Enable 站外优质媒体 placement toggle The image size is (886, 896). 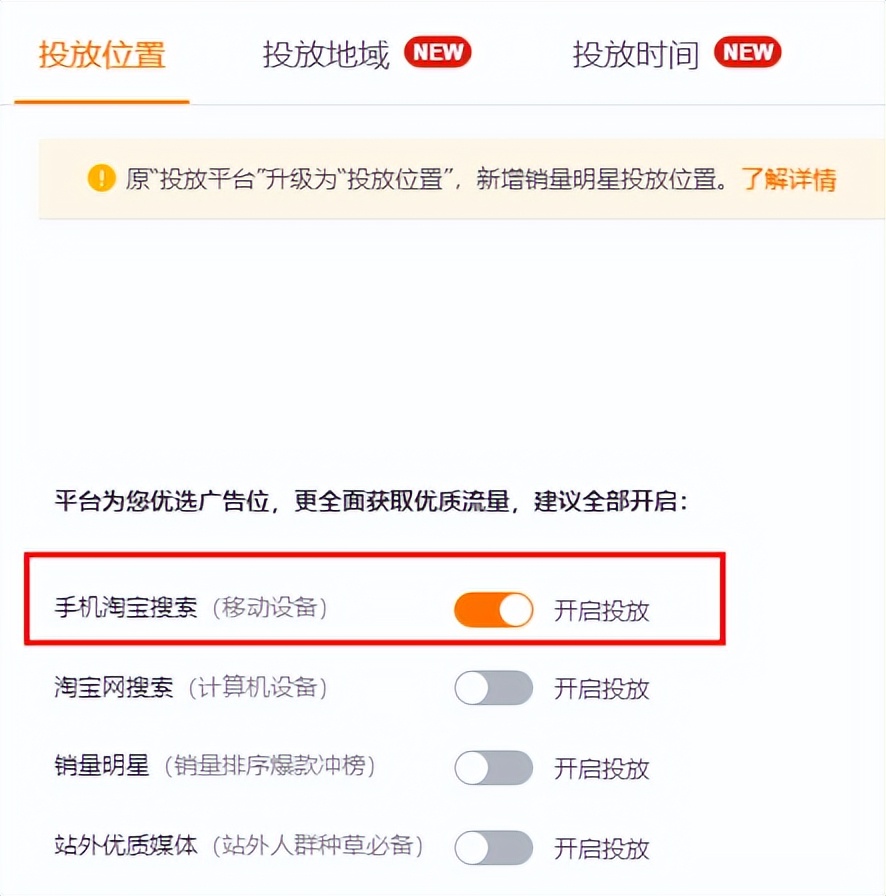pyautogui.click(x=492, y=846)
